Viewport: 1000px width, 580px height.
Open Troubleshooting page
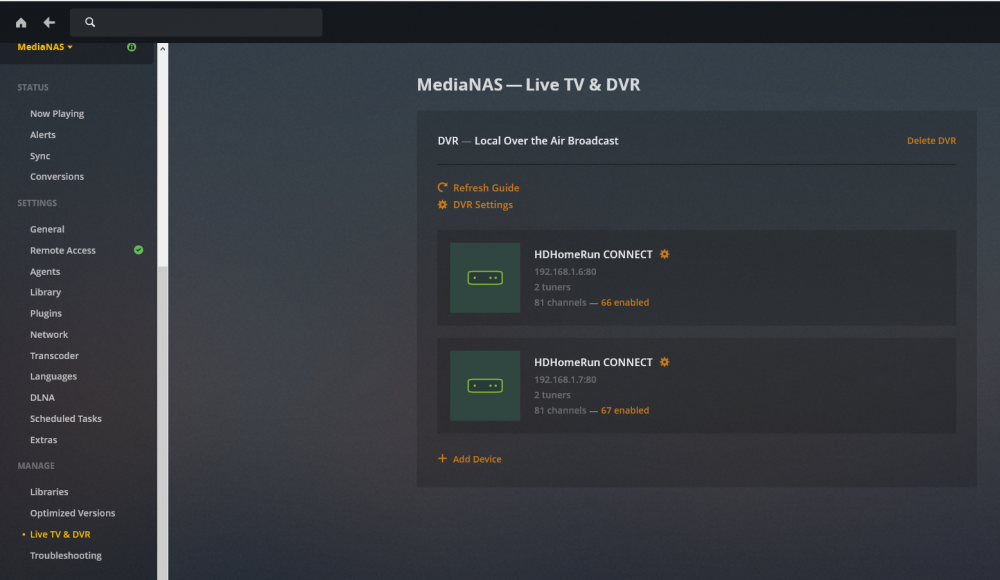click(66, 555)
